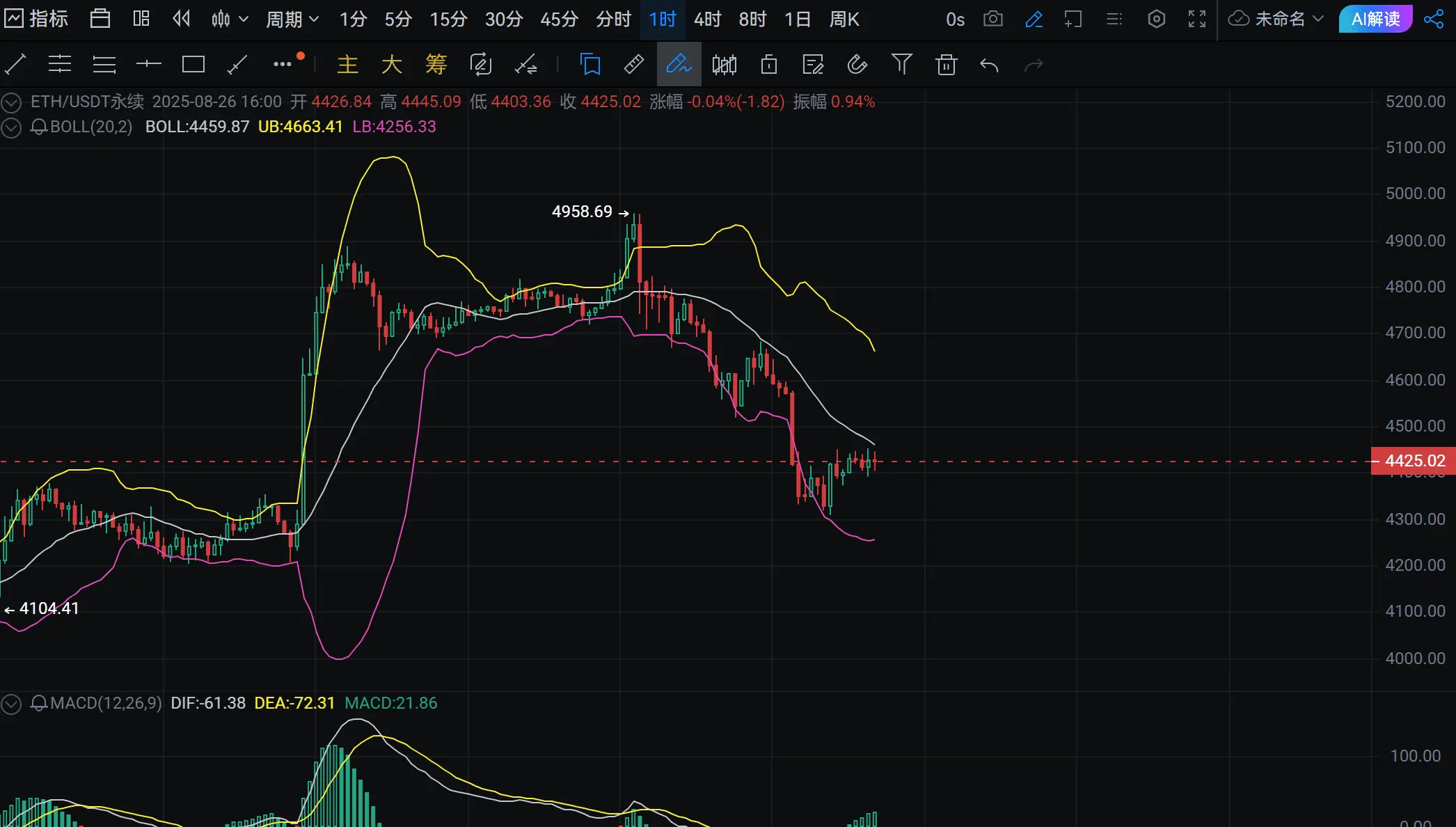
Task: Switch to the 45分 timeframe
Action: [560, 19]
